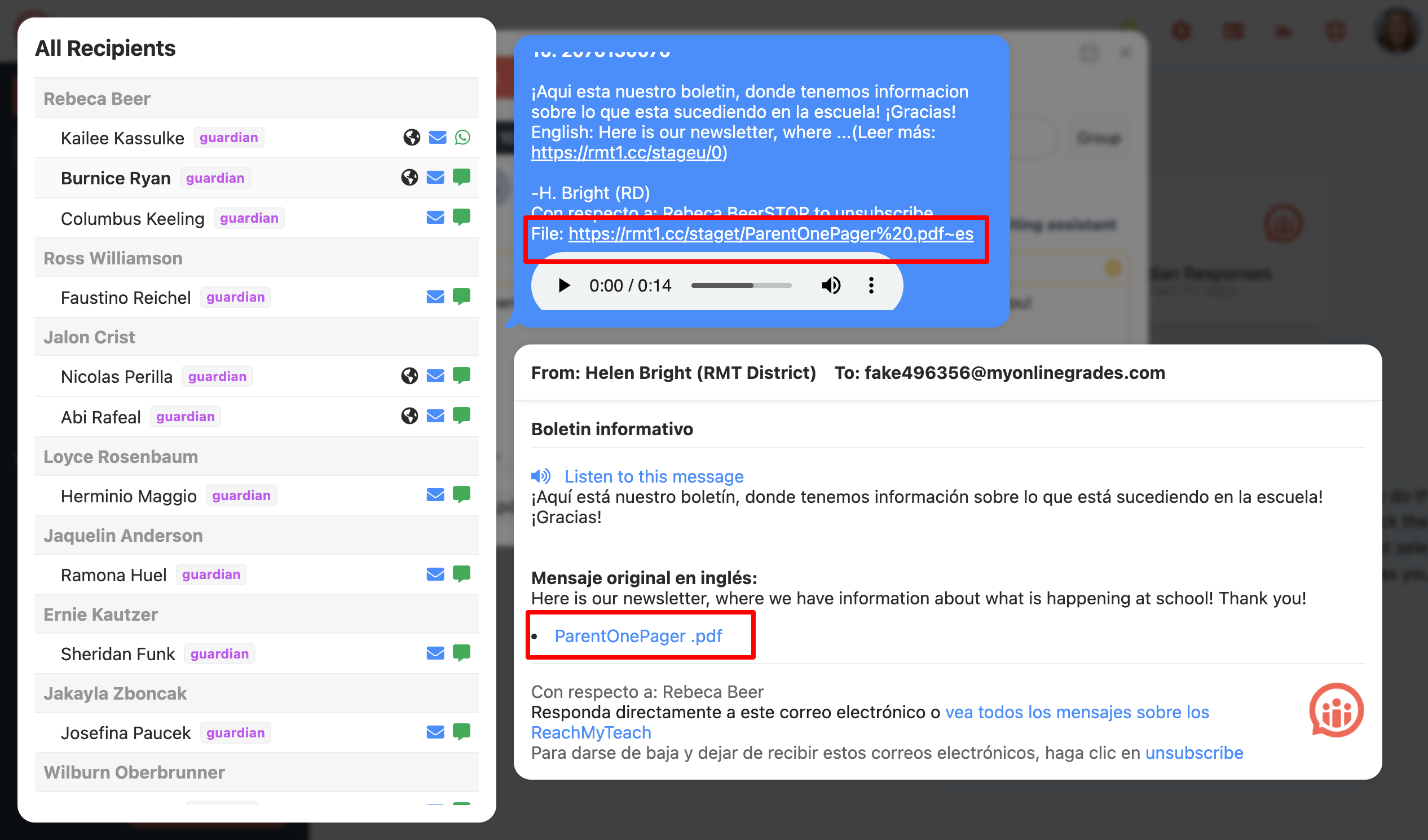Click Kailee Kassulke's WhatsApp icon
The height and width of the screenshot is (840, 1428).
click(462, 138)
